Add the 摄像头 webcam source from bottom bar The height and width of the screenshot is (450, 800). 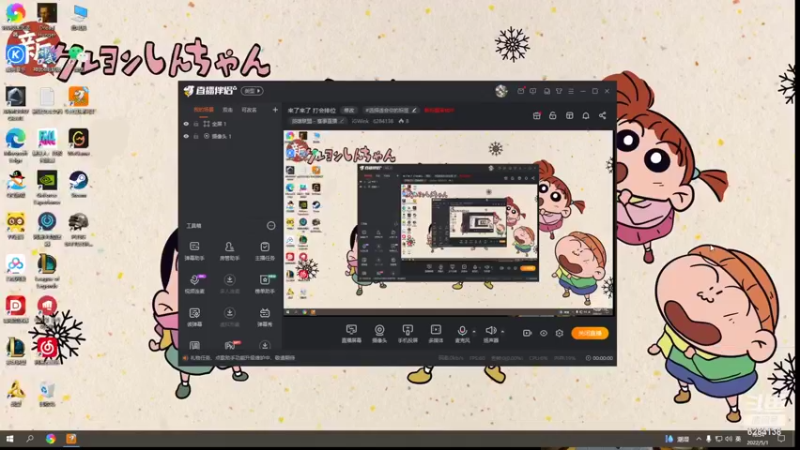tap(379, 334)
